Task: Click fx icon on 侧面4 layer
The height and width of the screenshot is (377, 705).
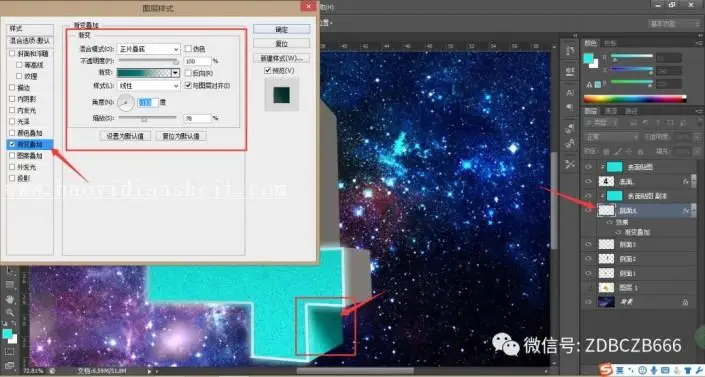Action: 687,210
